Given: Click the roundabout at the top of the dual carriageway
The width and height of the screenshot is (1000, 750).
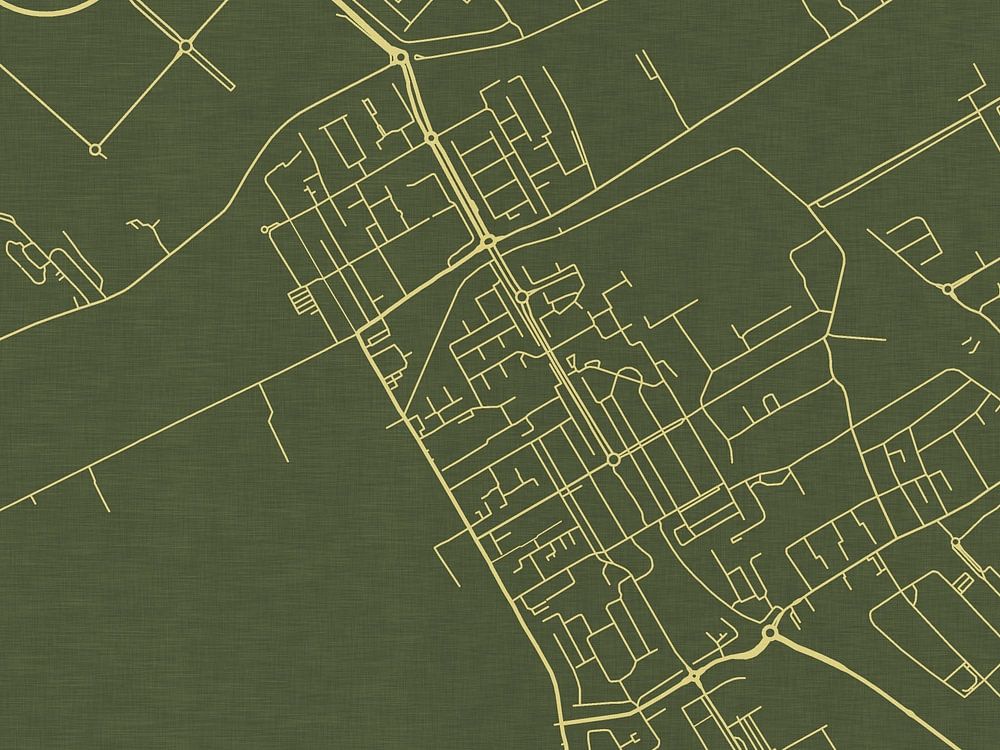Looking at the screenshot, I should coord(401,58).
